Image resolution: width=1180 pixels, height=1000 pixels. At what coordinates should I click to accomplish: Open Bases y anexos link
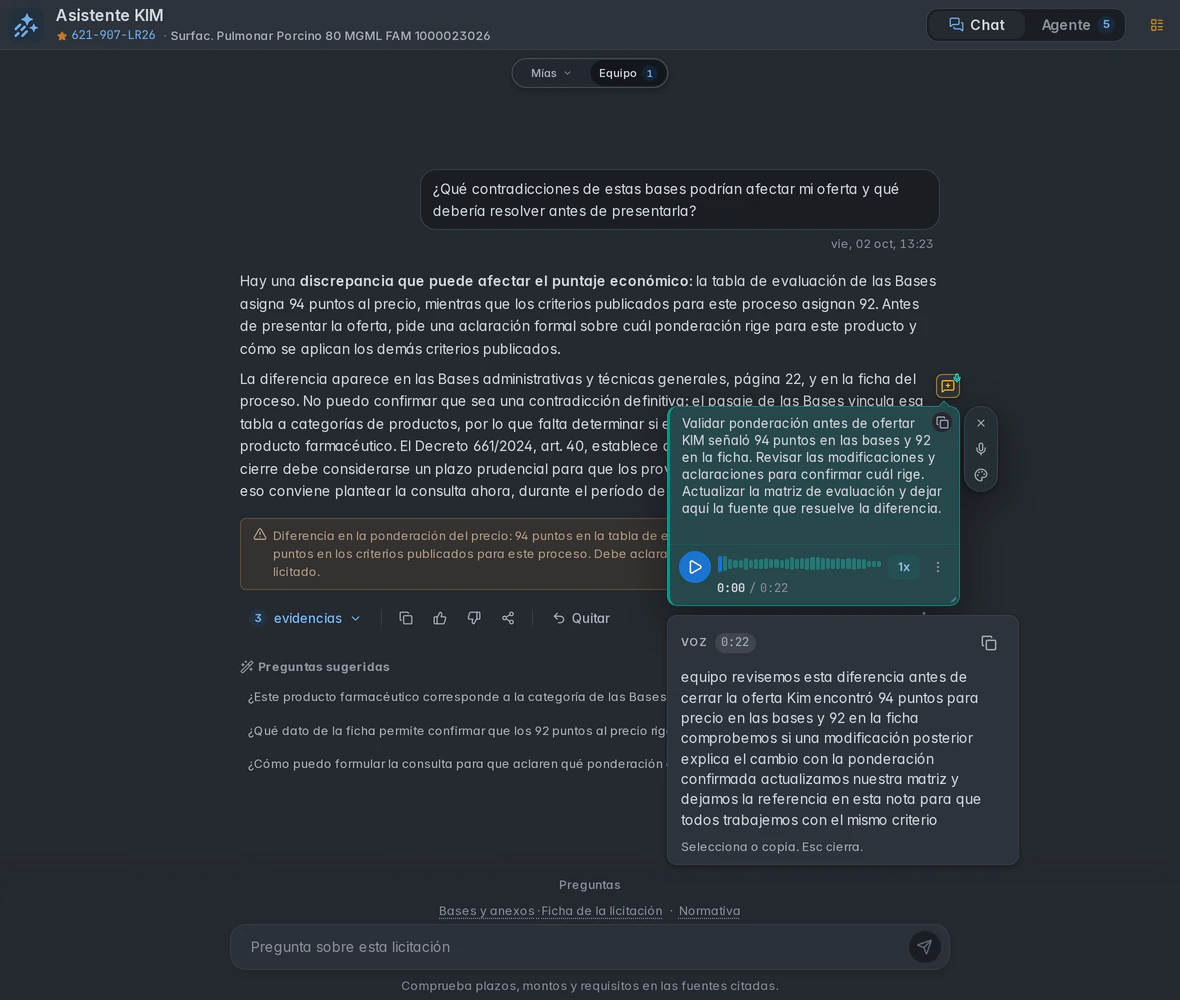(x=486, y=910)
